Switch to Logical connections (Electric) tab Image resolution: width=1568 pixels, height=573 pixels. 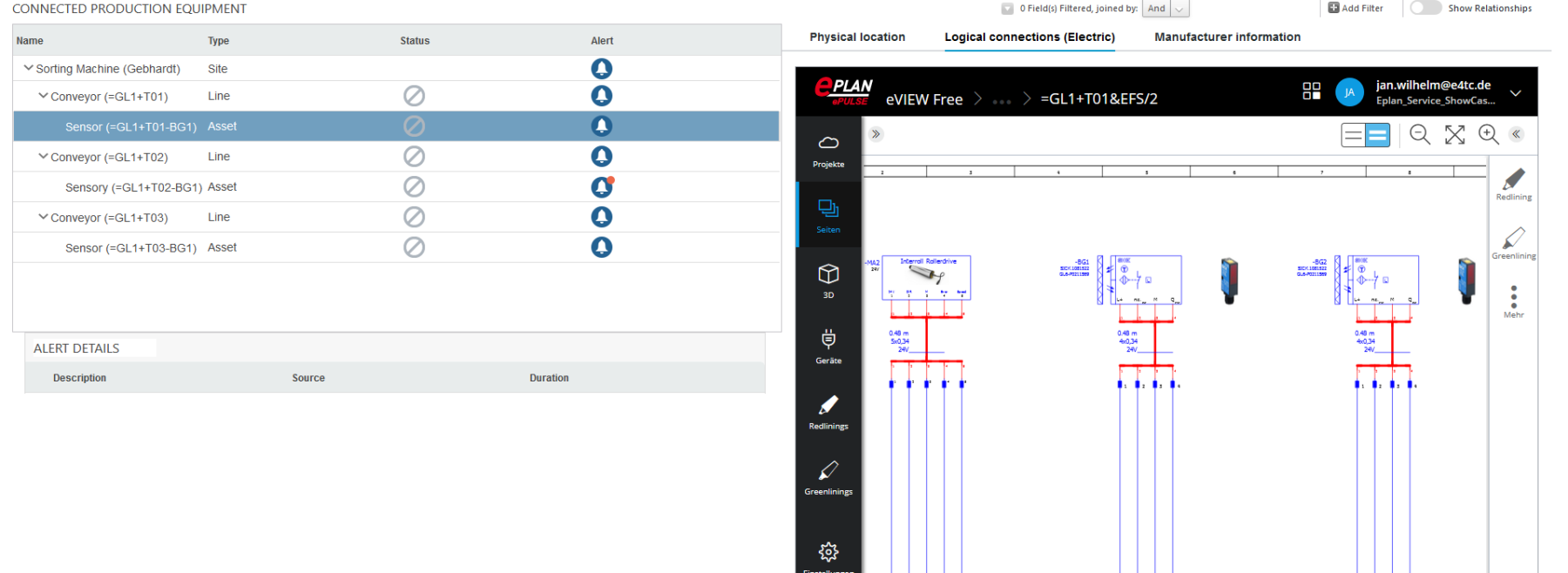[x=1030, y=37]
